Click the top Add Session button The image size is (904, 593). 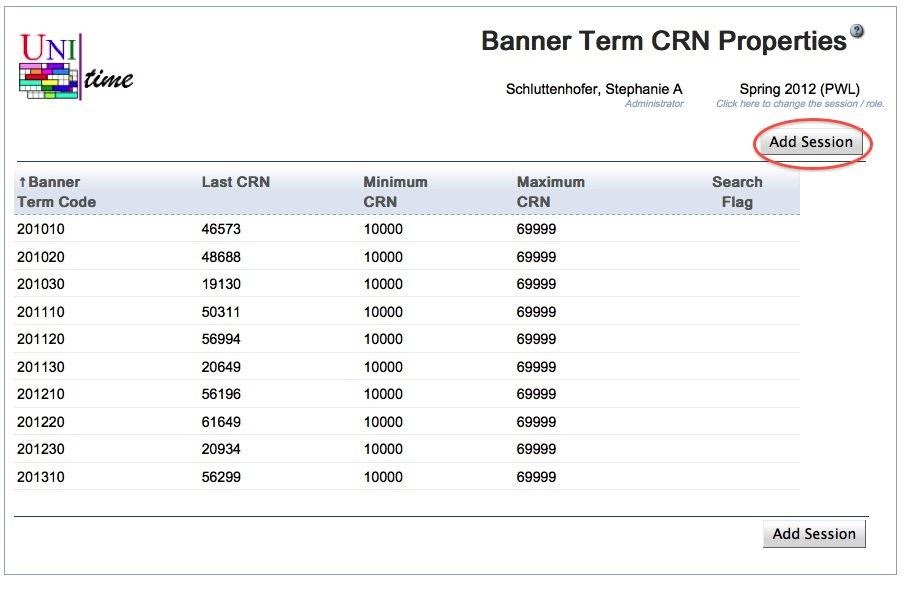[x=811, y=142]
